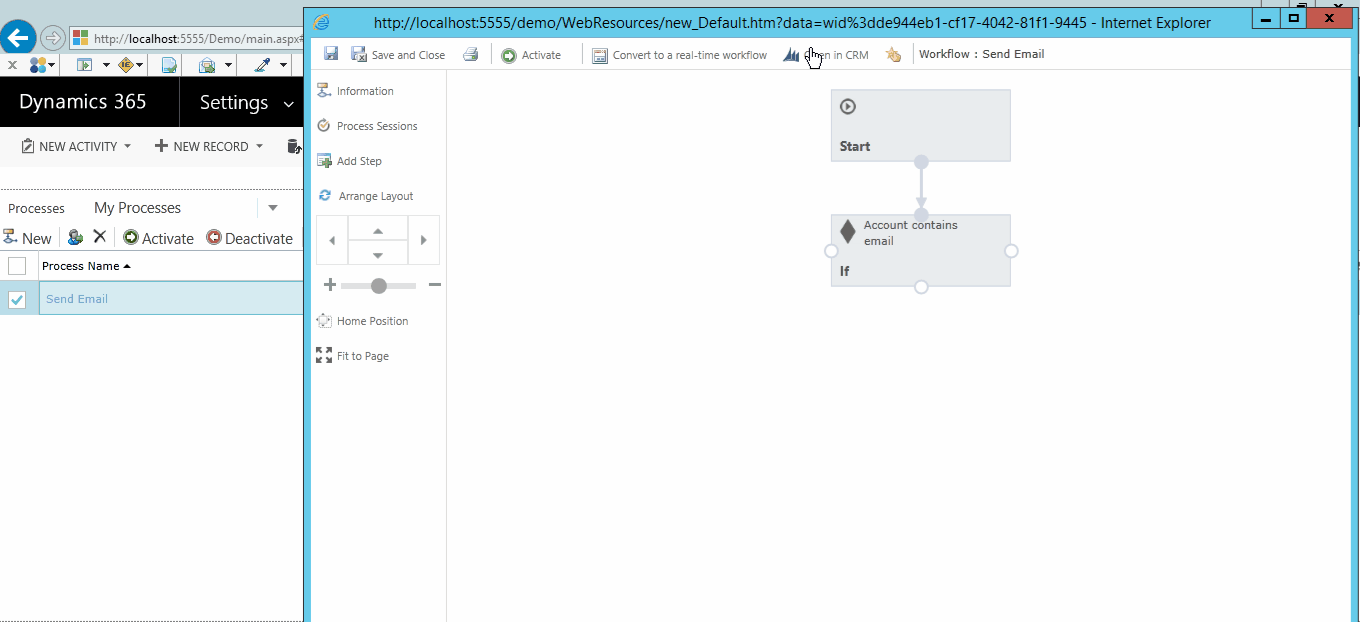Click the zoom in plus icon
1360x622 pixels.
(330, 285)
